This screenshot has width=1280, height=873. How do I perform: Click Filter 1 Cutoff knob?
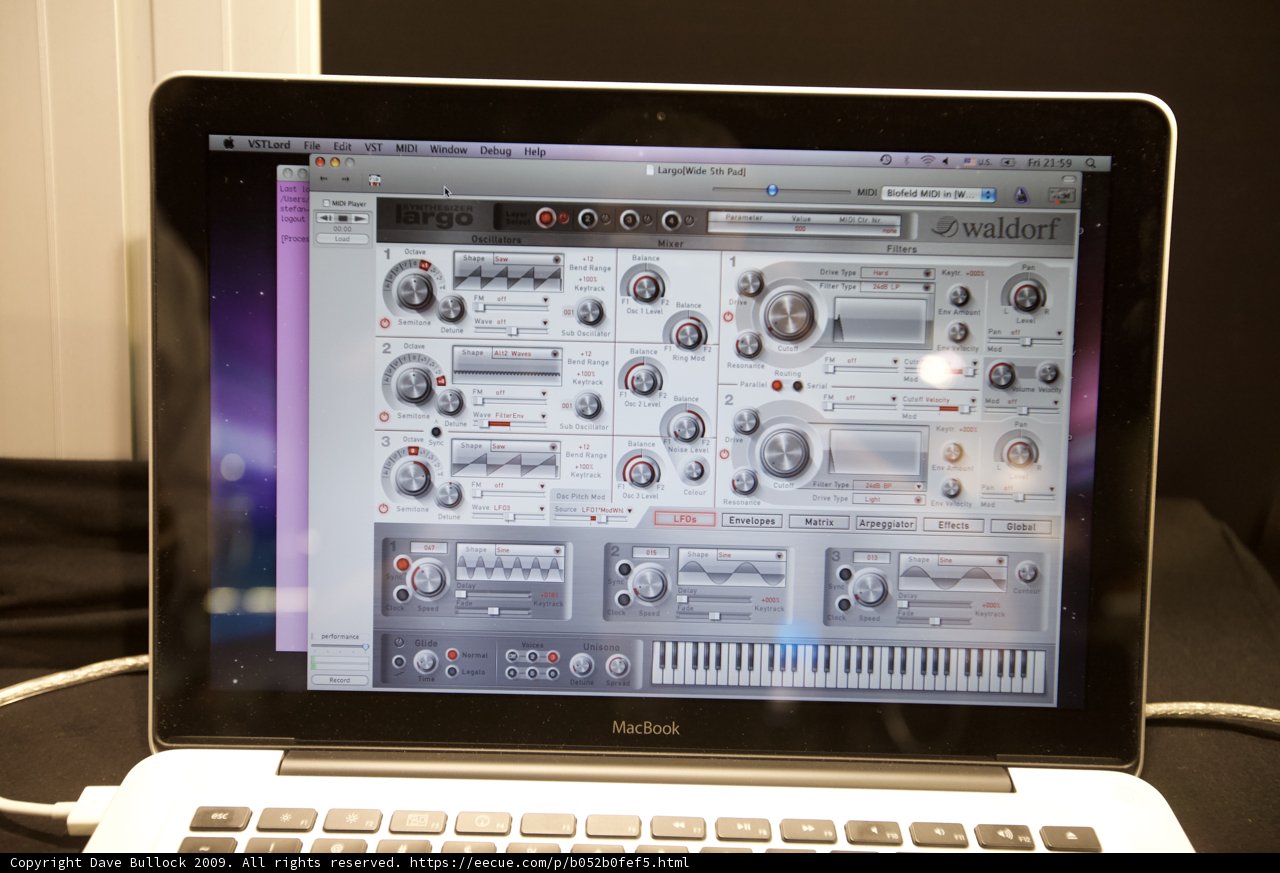[789, 315]
